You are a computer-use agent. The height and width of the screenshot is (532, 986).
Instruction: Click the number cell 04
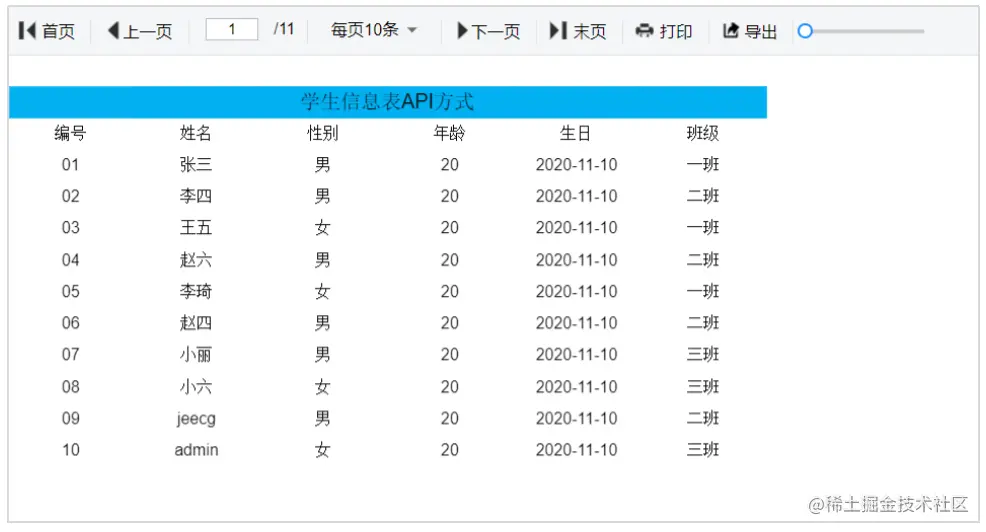tap(70, 260)
